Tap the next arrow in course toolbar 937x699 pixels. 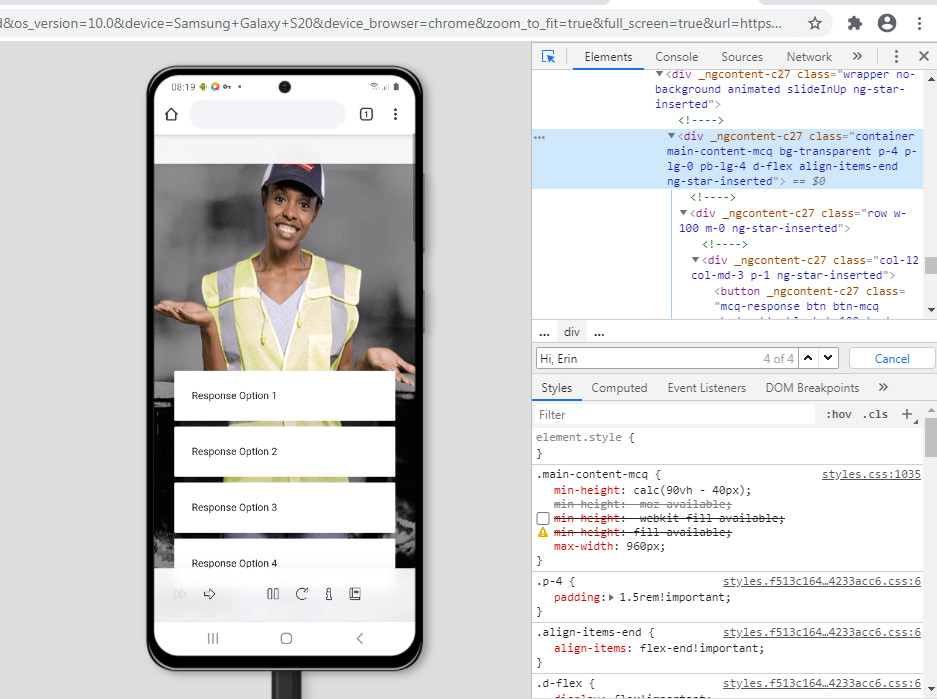pyautogui.click(x=209, y=594)
